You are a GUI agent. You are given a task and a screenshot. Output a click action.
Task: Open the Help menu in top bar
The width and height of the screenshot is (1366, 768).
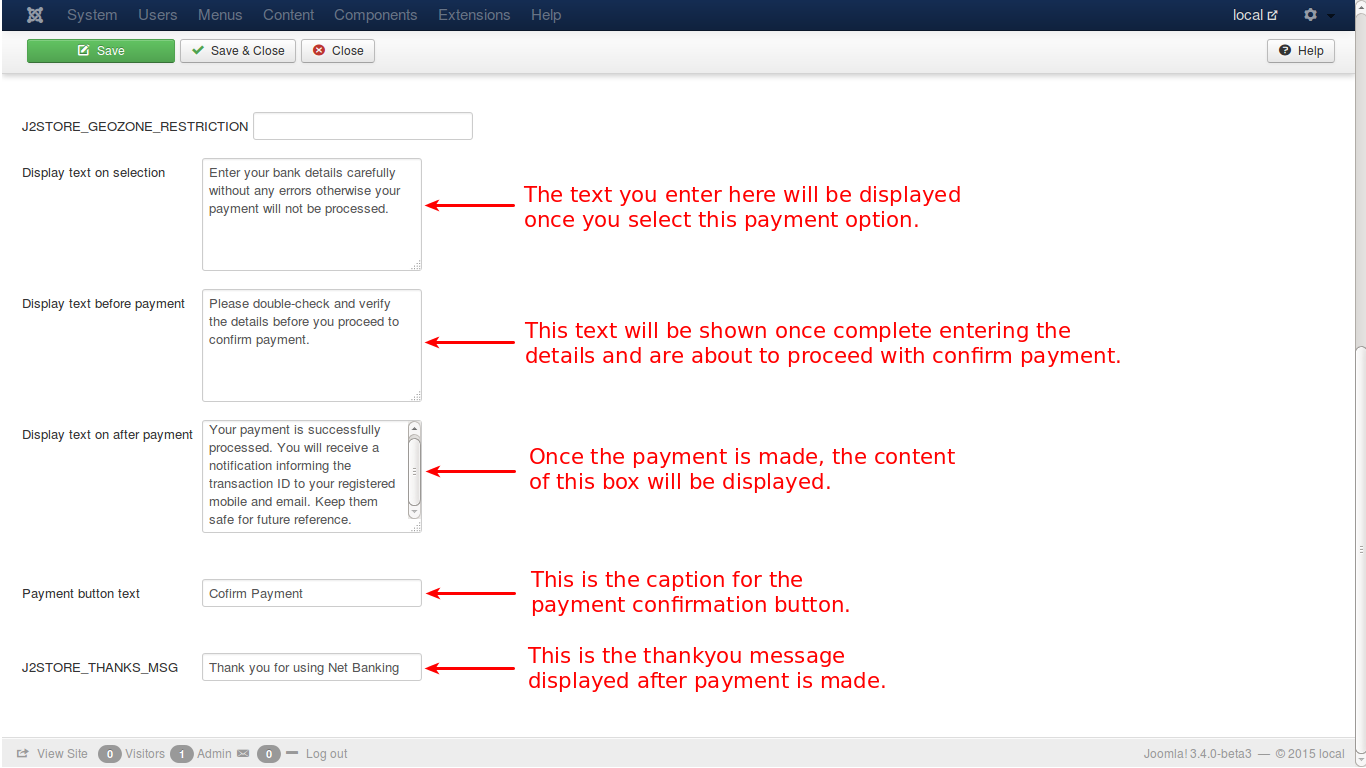546,15
